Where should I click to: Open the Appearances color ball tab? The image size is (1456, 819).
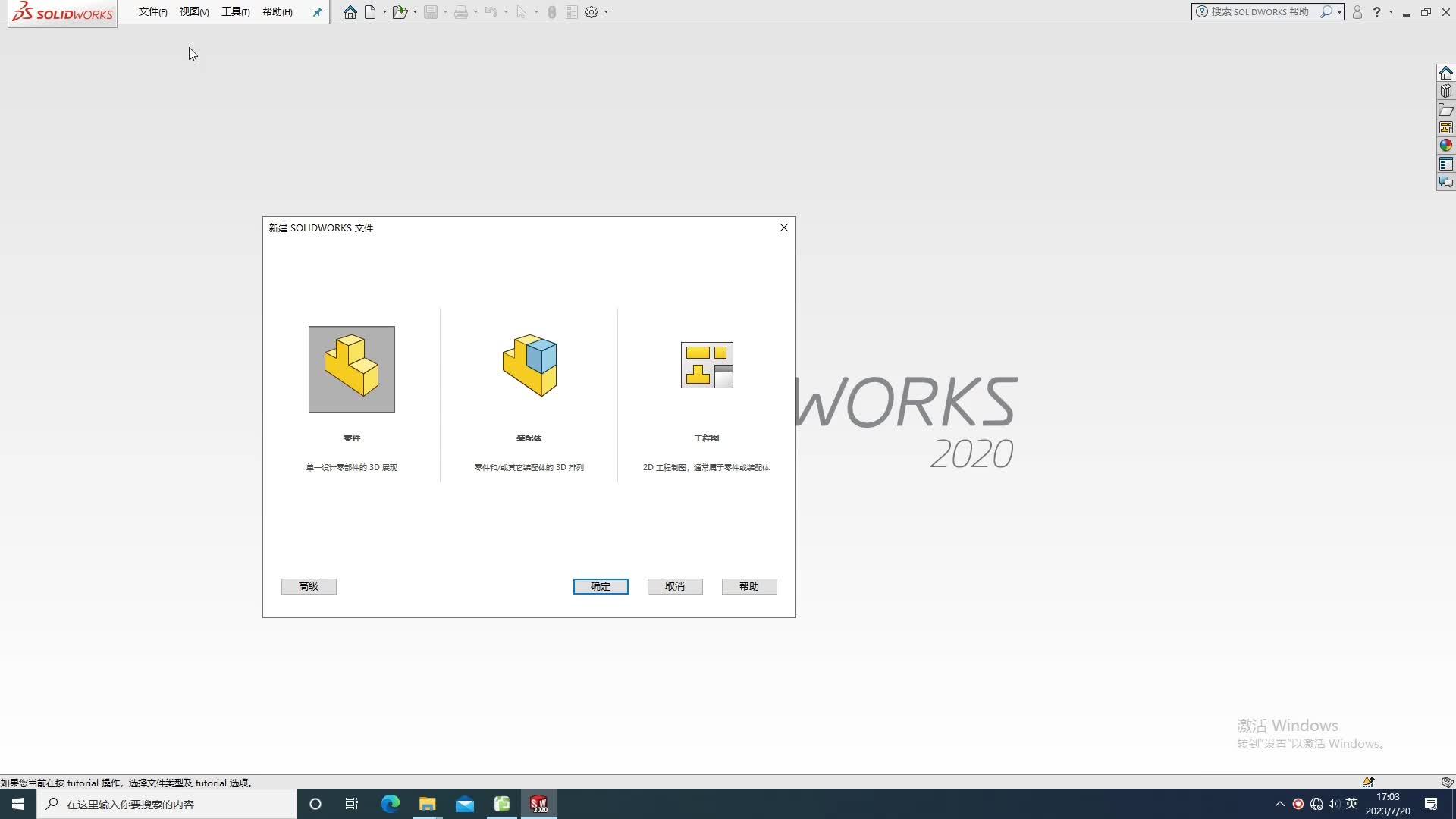pyautogui.click(x=1446, y=146)
